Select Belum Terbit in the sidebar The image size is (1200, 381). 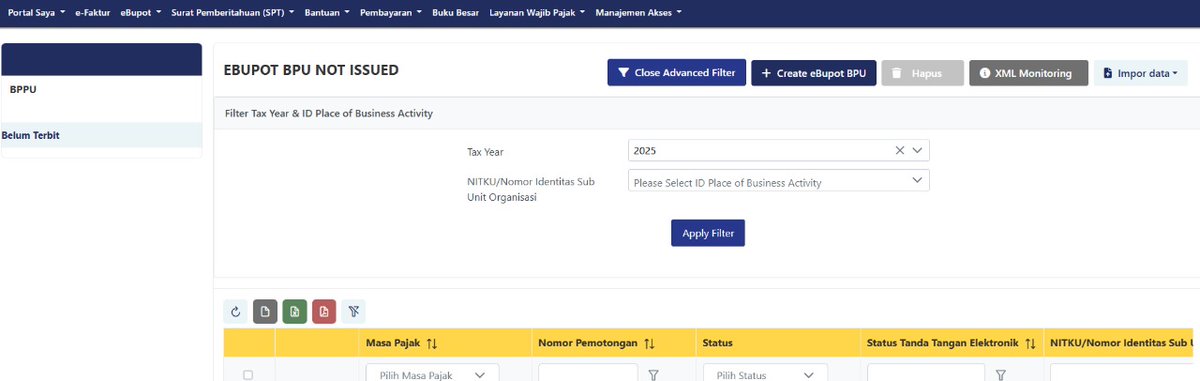coord(101,135)
